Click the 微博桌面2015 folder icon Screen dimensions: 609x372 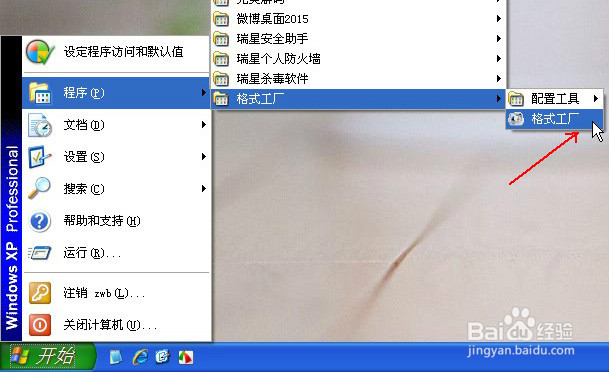pyautogui.click(x=221, y=19)
